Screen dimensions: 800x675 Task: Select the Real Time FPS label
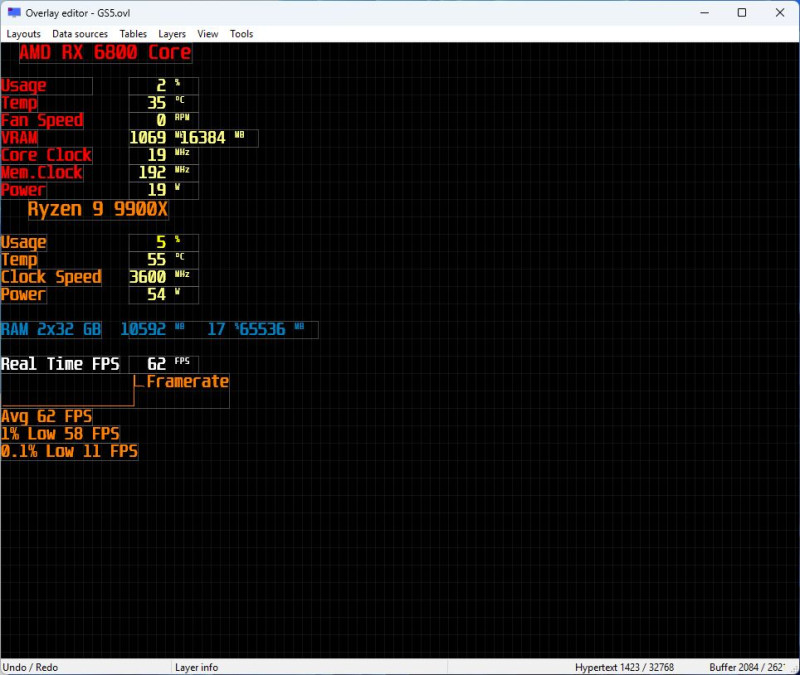pos(60,364)
